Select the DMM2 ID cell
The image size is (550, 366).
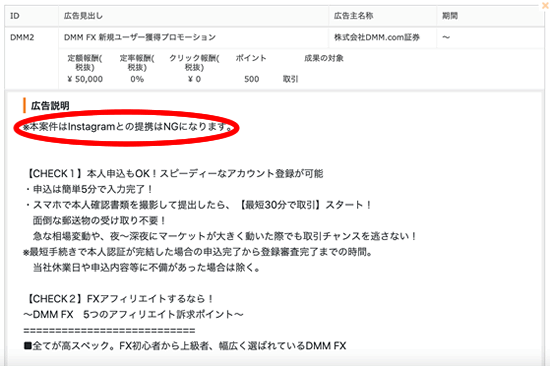[22, 37]
